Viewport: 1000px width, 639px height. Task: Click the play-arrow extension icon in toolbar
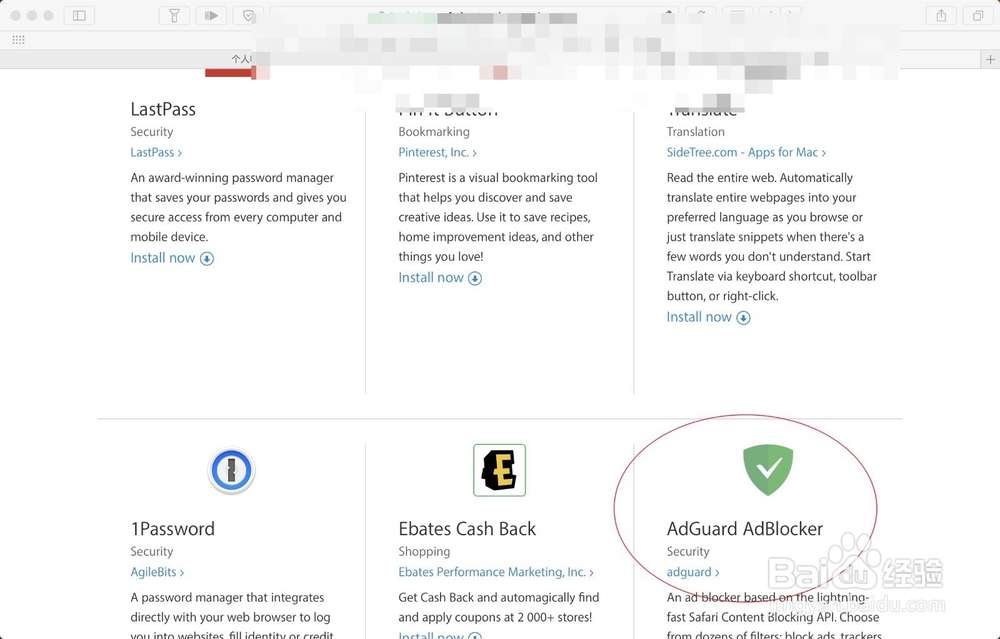[211, 15]
